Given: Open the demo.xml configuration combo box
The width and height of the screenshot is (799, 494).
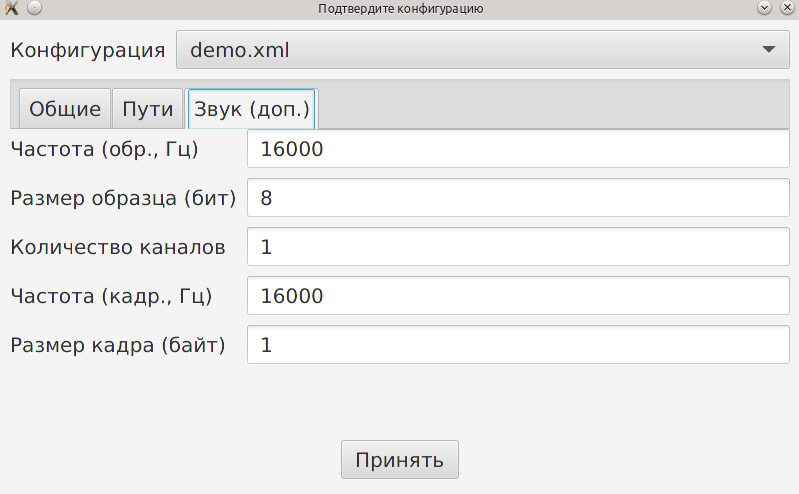Looking at the screenshot, I should 483,49.
